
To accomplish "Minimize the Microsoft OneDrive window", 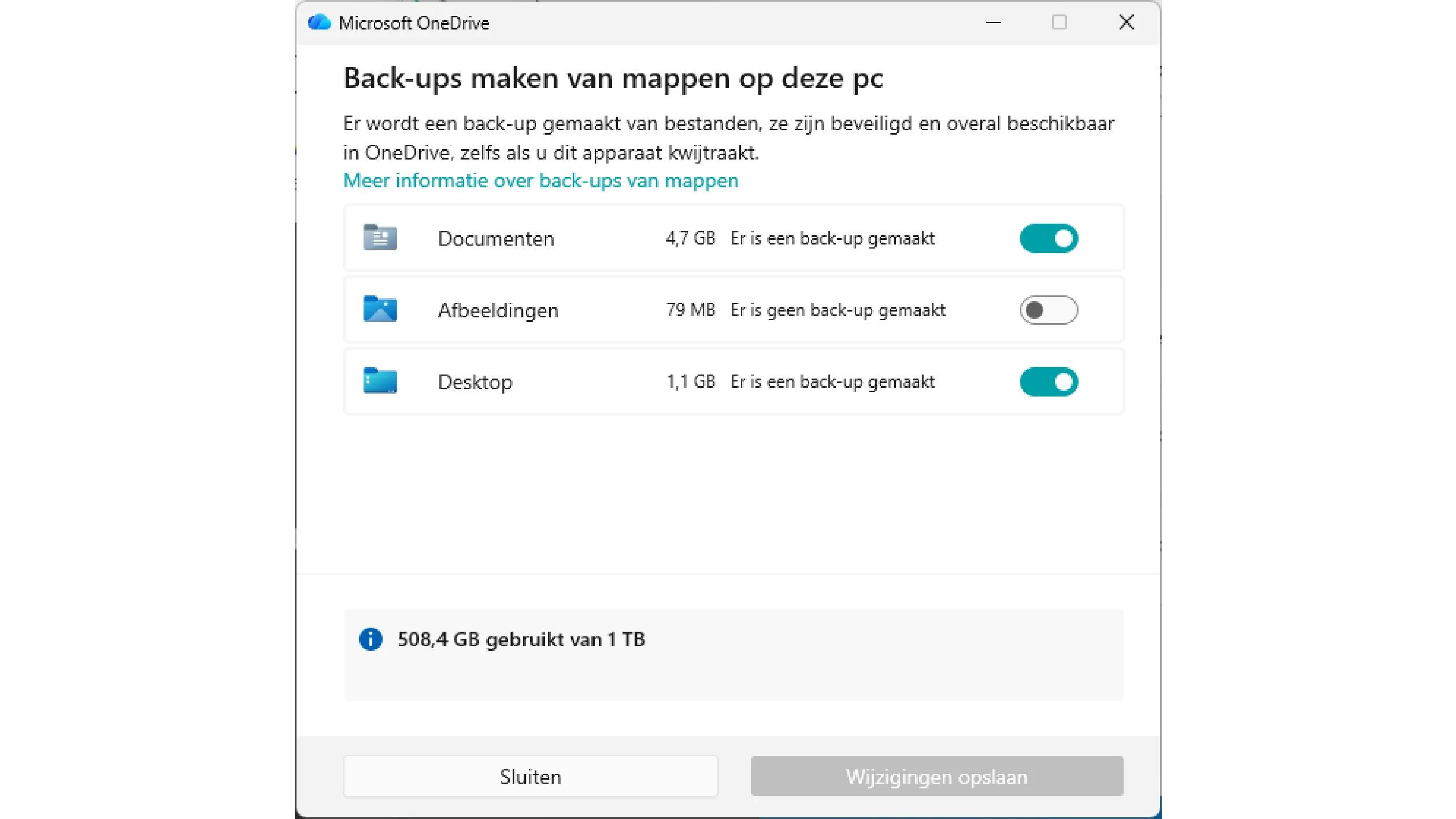I will pos(993,23).
